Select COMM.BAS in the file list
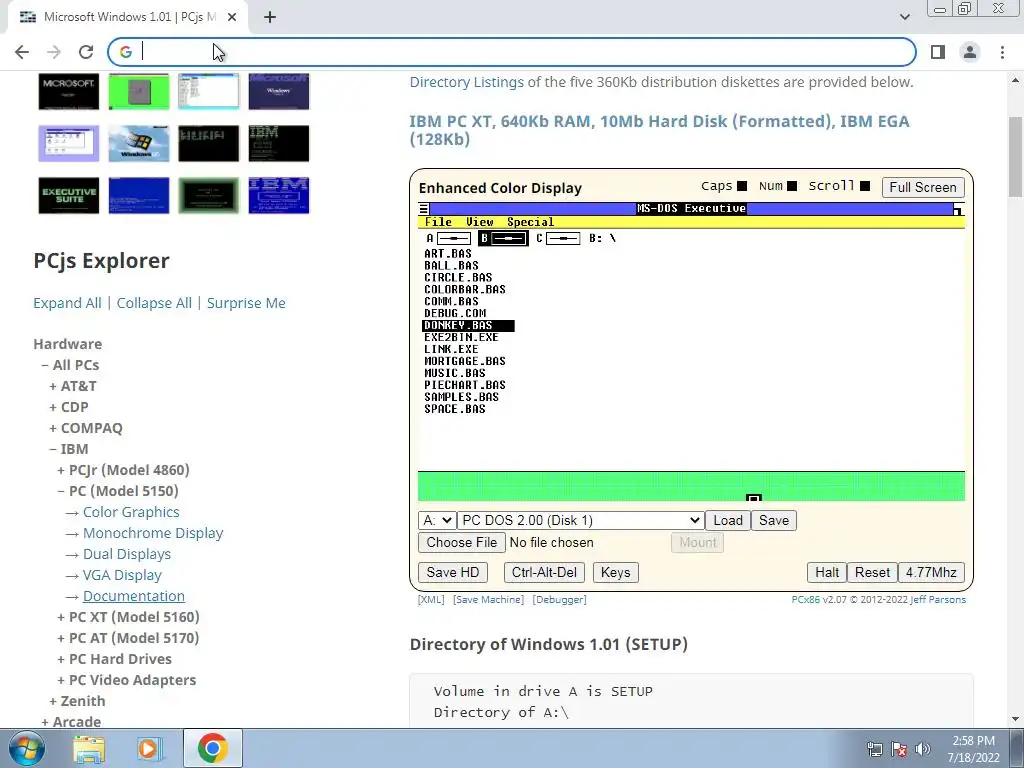 [x=451, y=302]
